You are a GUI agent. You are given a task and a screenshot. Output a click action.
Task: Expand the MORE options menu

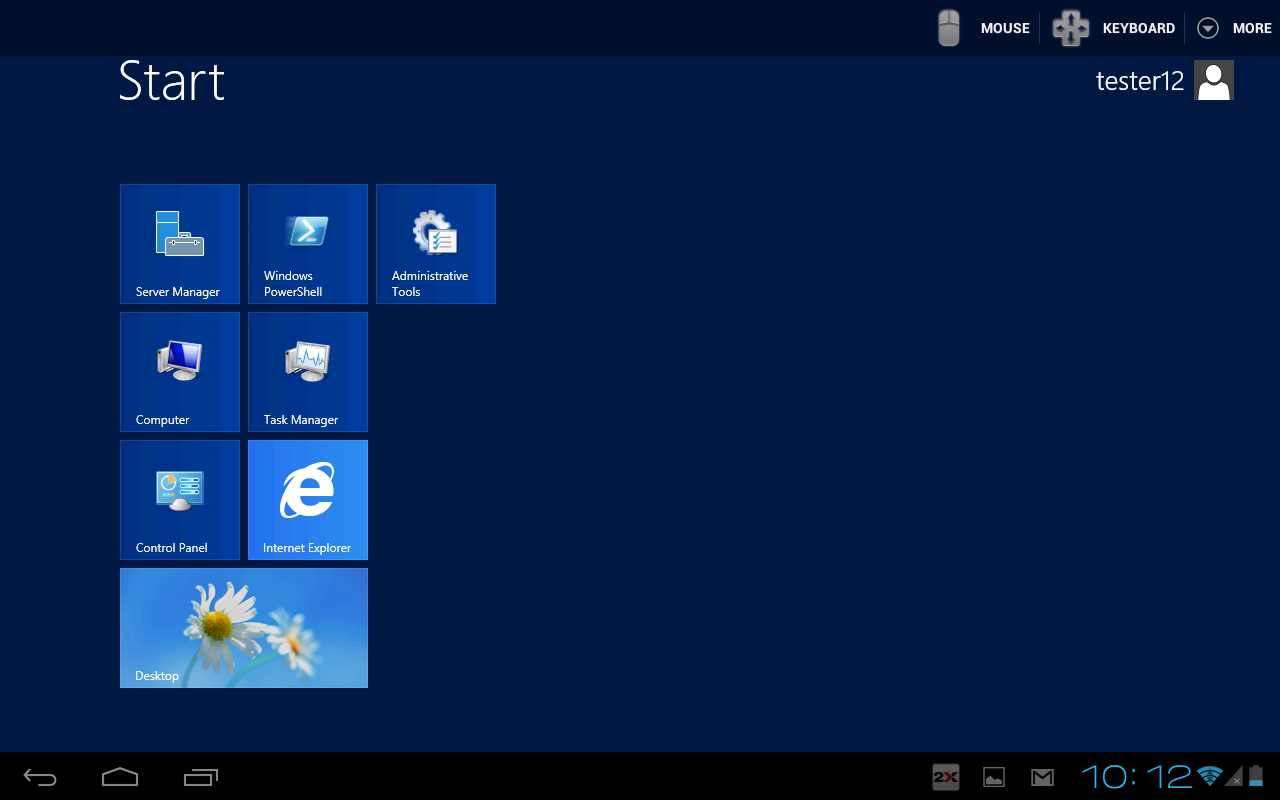(x=1234, y=27)
